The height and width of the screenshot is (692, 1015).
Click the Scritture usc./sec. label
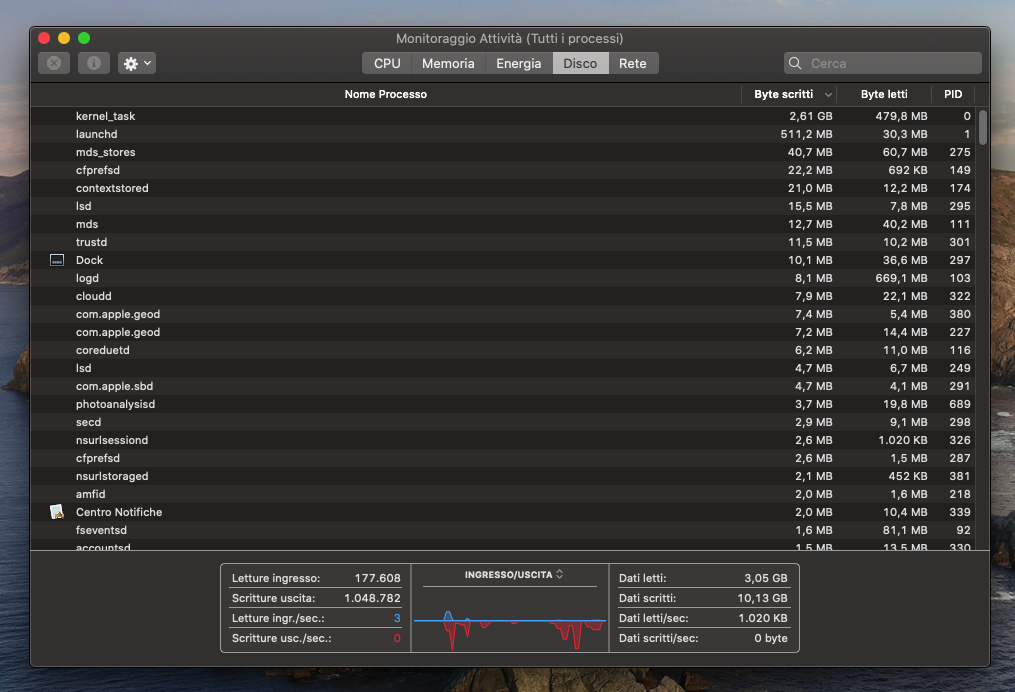tap(282, 638)
